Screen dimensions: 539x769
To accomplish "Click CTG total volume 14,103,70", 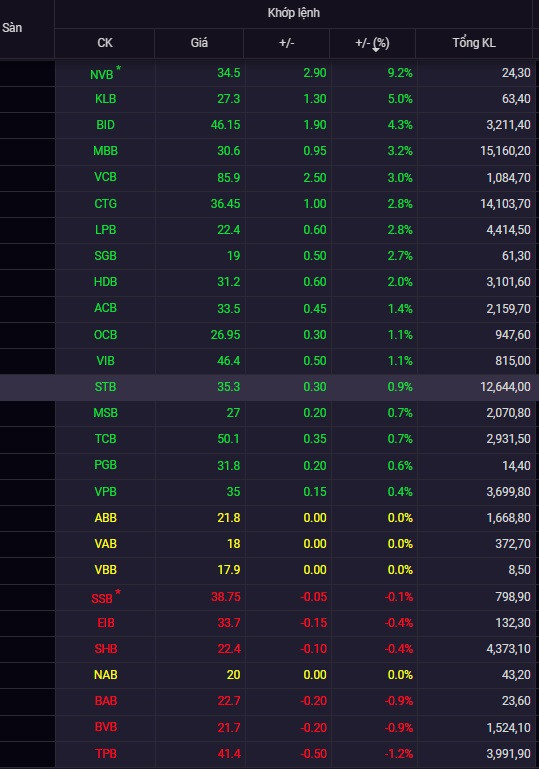I will tap(505, 204).
